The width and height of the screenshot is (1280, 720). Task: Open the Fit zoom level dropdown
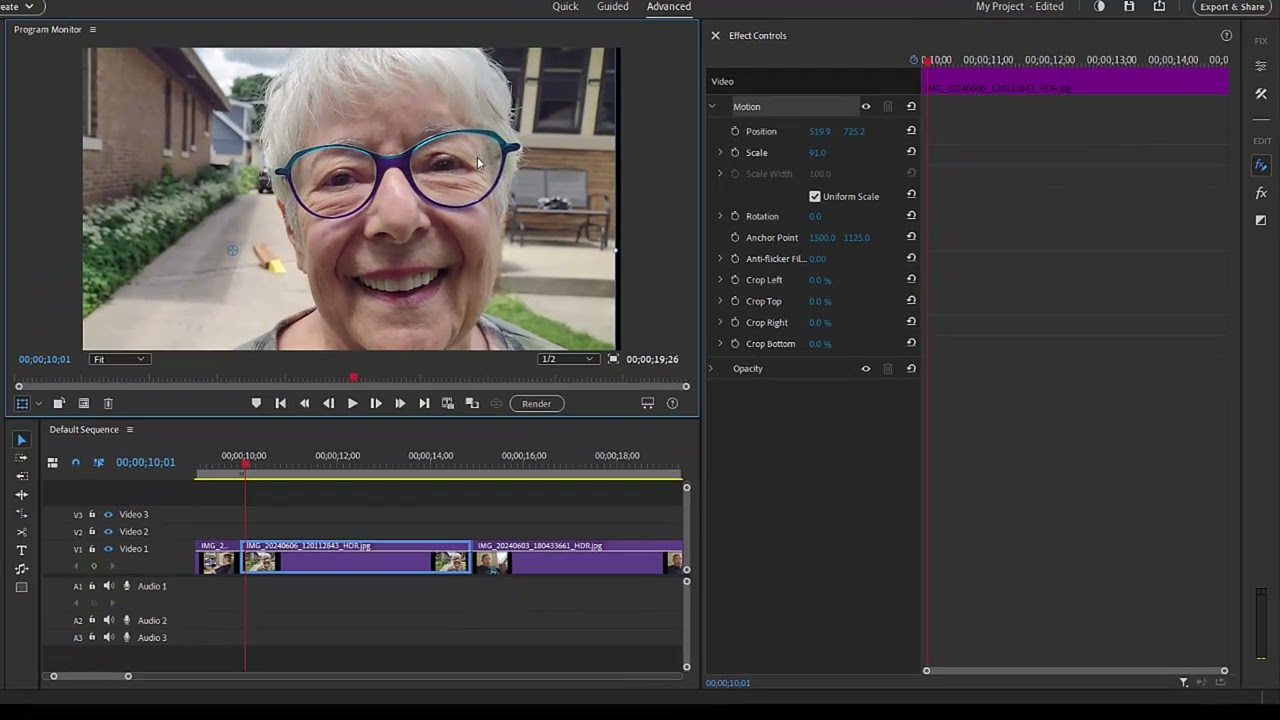click(x=119, y=359)
